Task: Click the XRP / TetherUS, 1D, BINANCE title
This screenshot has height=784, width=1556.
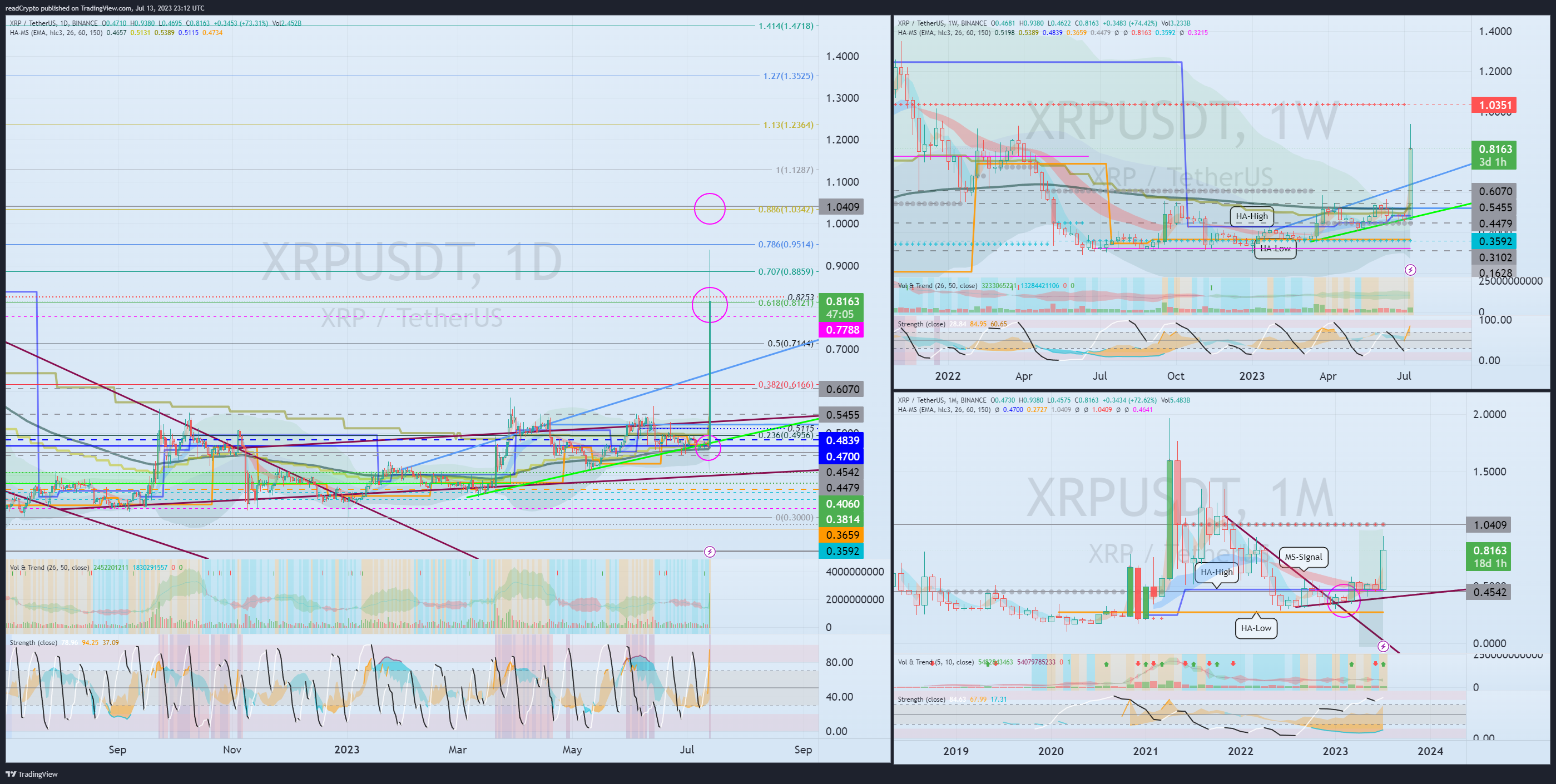Action: [53, 23]
